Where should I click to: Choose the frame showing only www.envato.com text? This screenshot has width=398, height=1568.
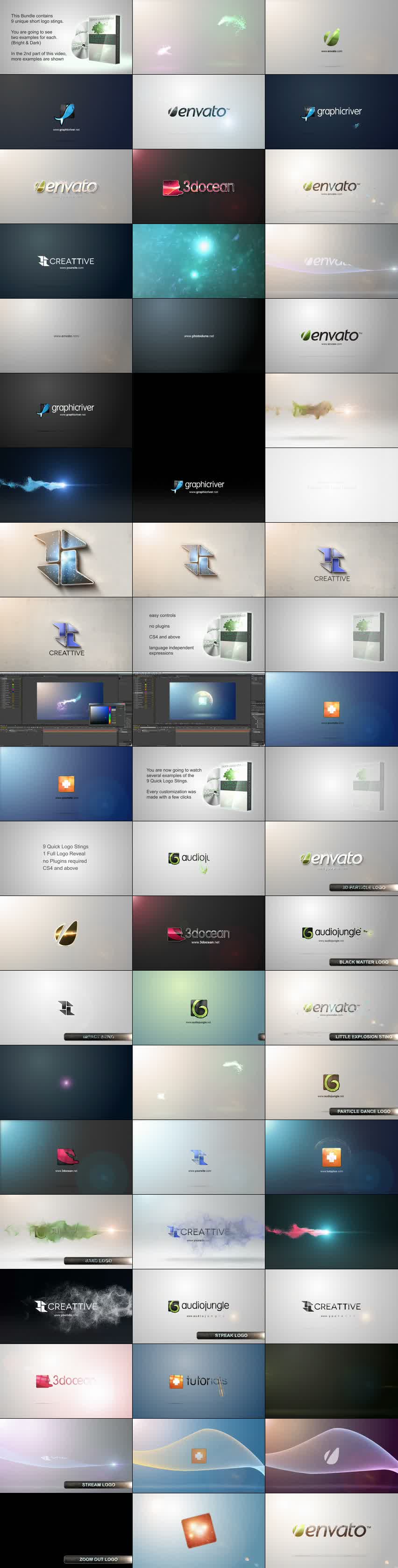(66, 336)
